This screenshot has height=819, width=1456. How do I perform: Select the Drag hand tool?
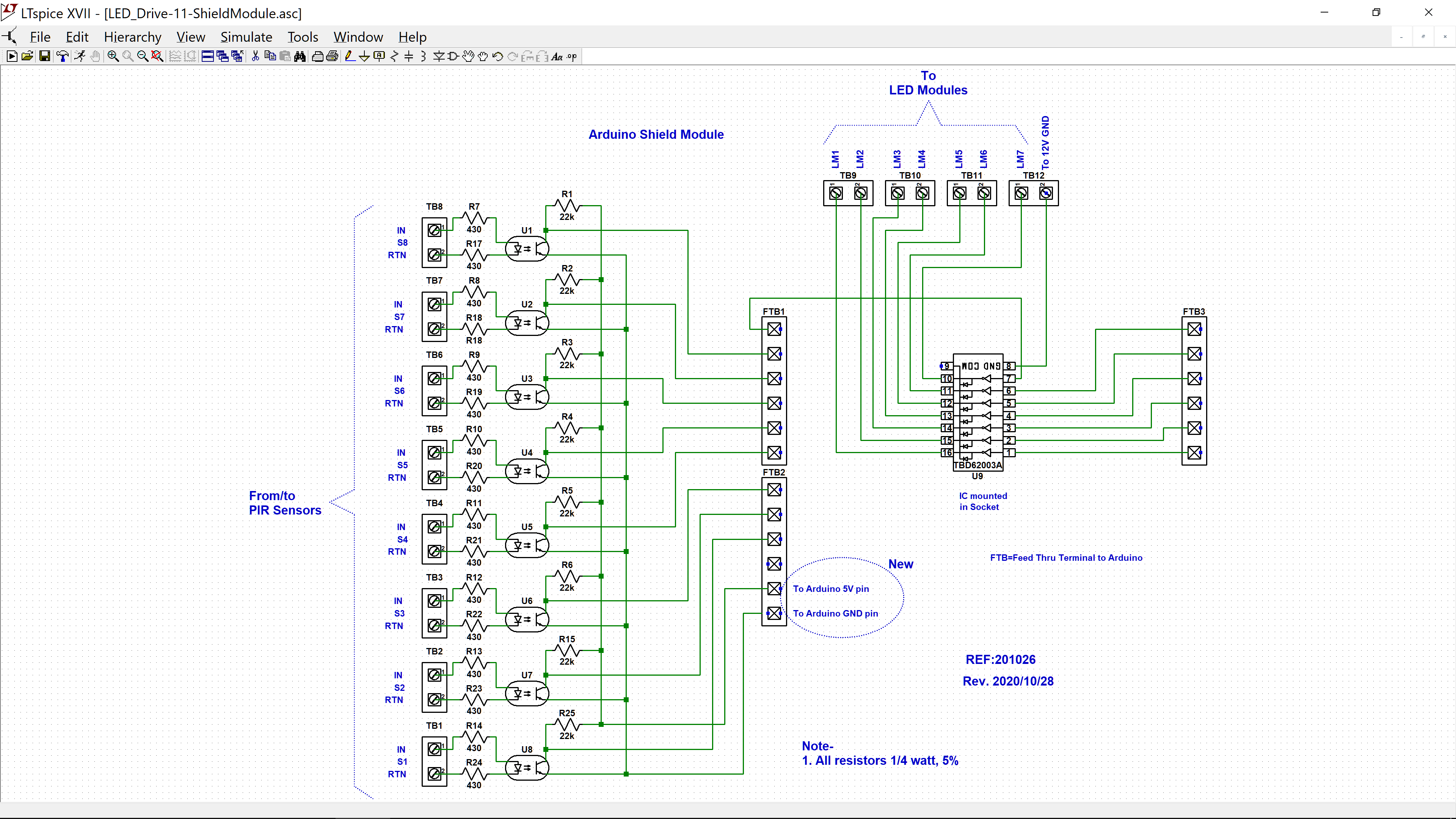pyautogui.click(x=483, y=56)
